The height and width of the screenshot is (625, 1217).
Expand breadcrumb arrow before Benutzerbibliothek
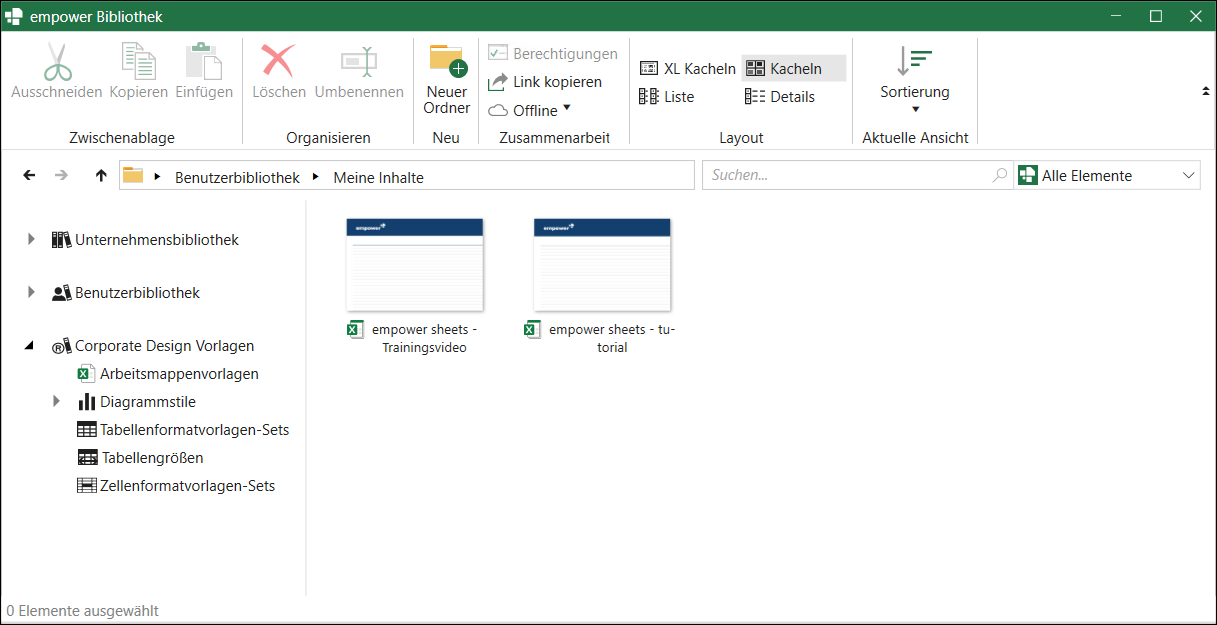point(158,177)
